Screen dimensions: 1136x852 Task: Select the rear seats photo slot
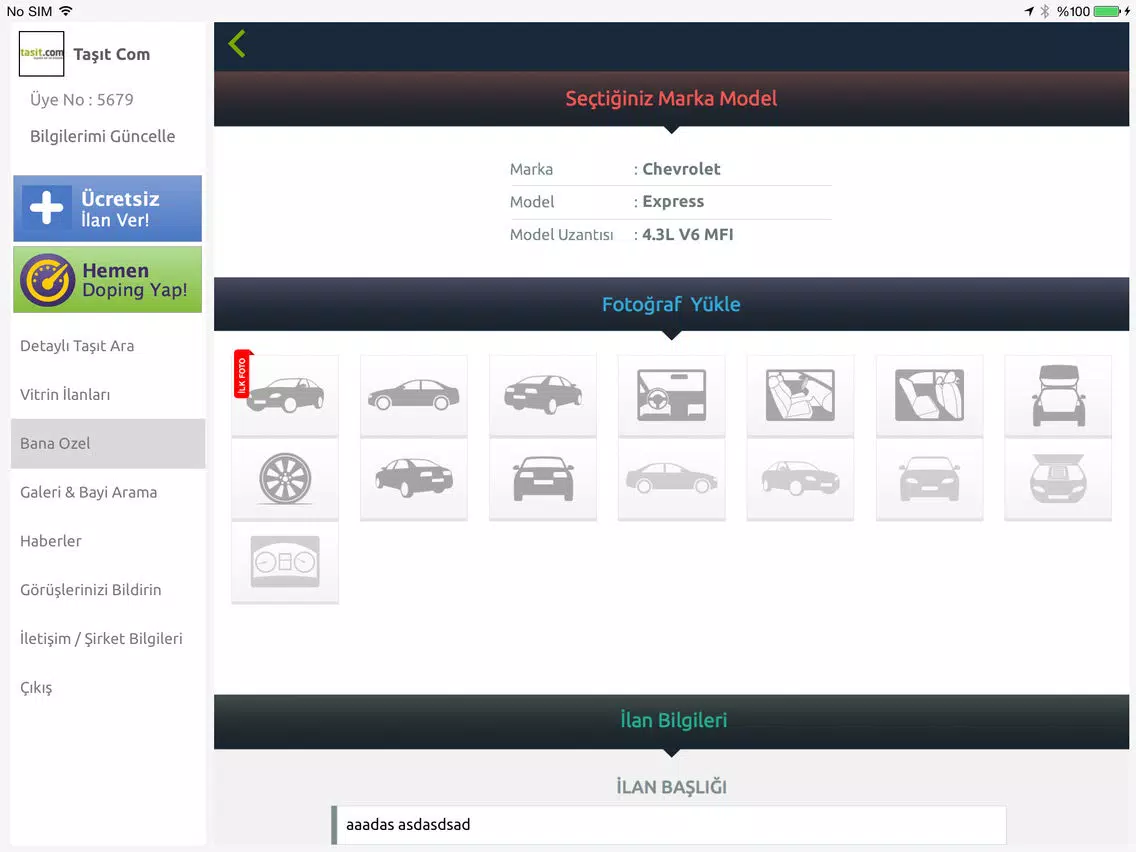pyautogui.click(x=930, y=395)
